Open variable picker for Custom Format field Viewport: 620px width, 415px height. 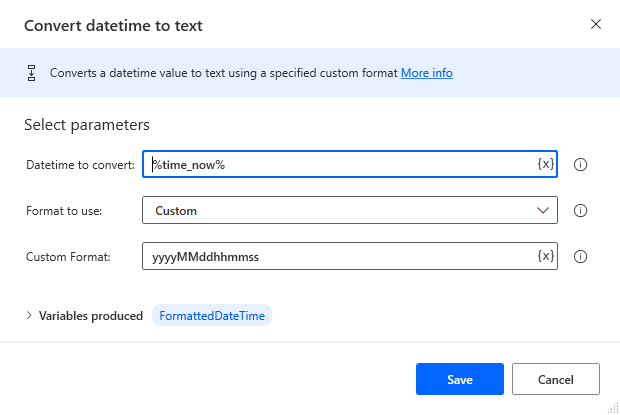[x=545, y=256]
